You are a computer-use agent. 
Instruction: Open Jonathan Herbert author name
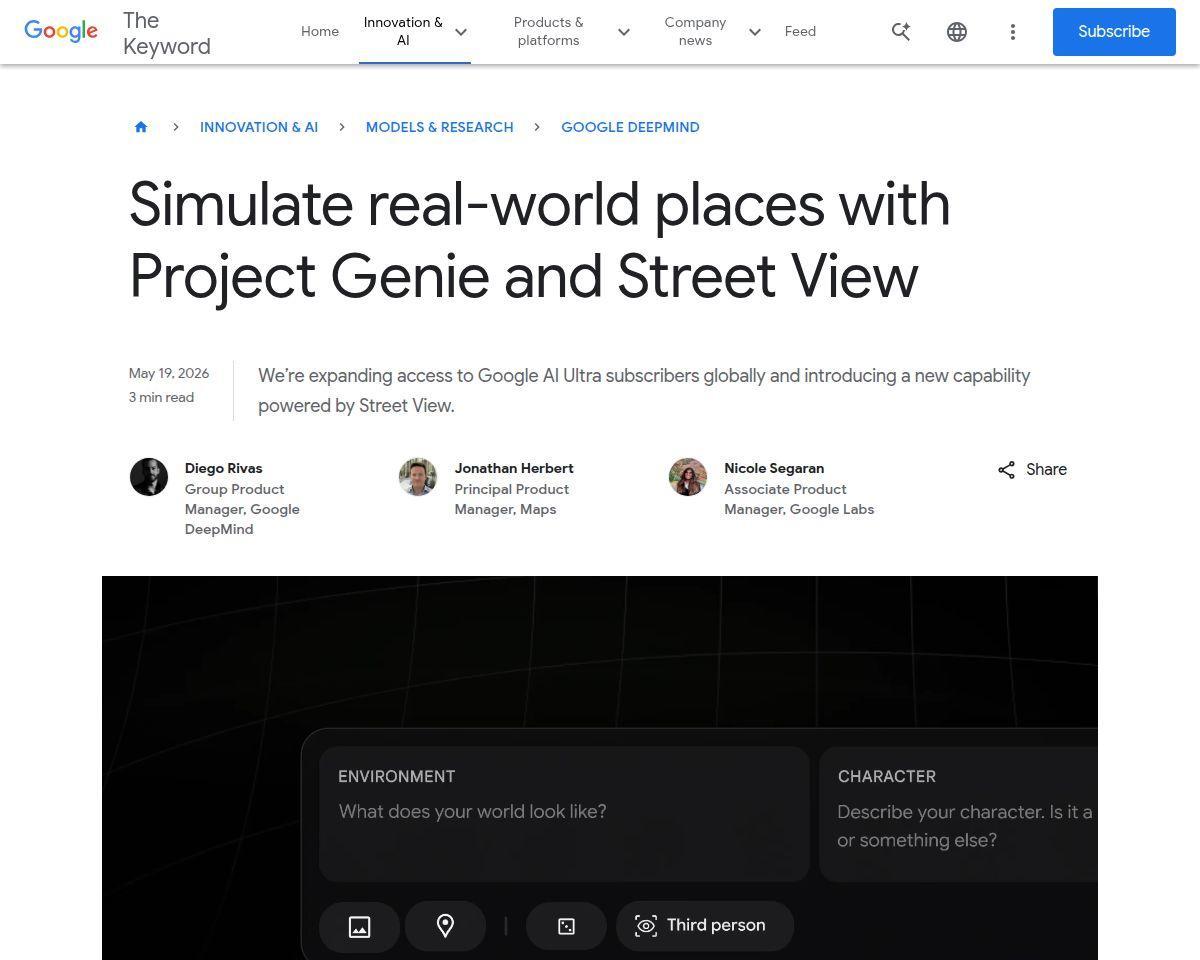(x=514, y=468)
